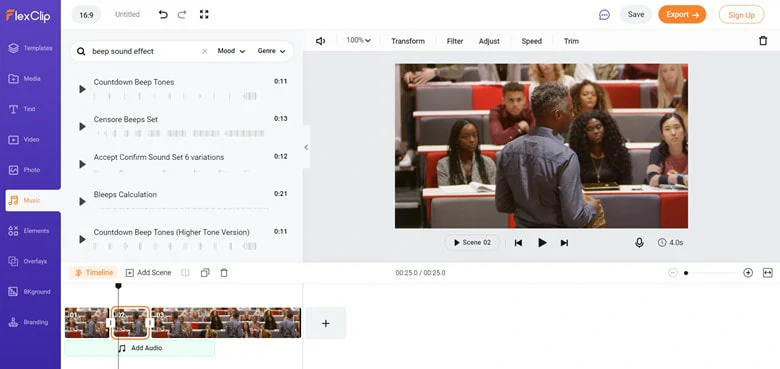
Task: Fit timeline to window width
Action: (x=768, y=273)
